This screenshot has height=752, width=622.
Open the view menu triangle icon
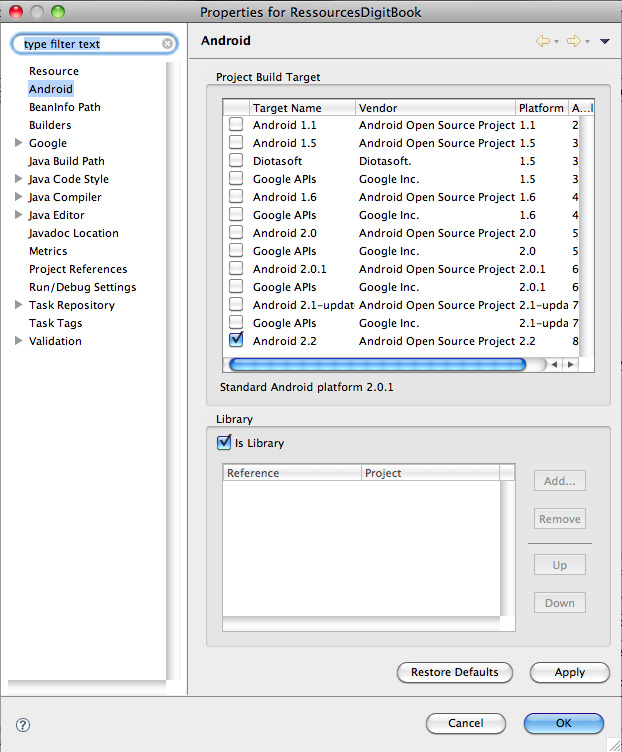click(604, 41)
